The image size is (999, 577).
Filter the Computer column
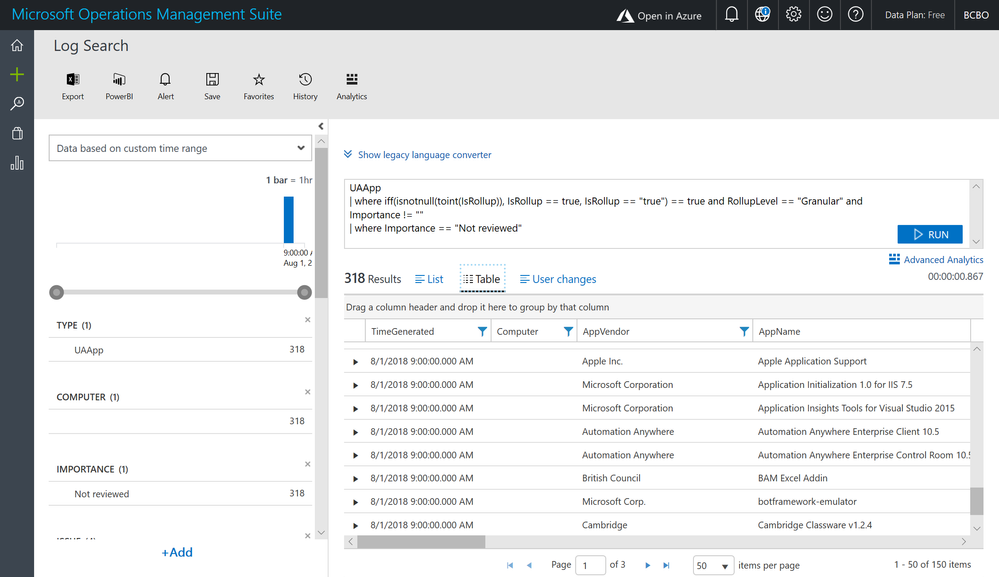pos(568,331)
